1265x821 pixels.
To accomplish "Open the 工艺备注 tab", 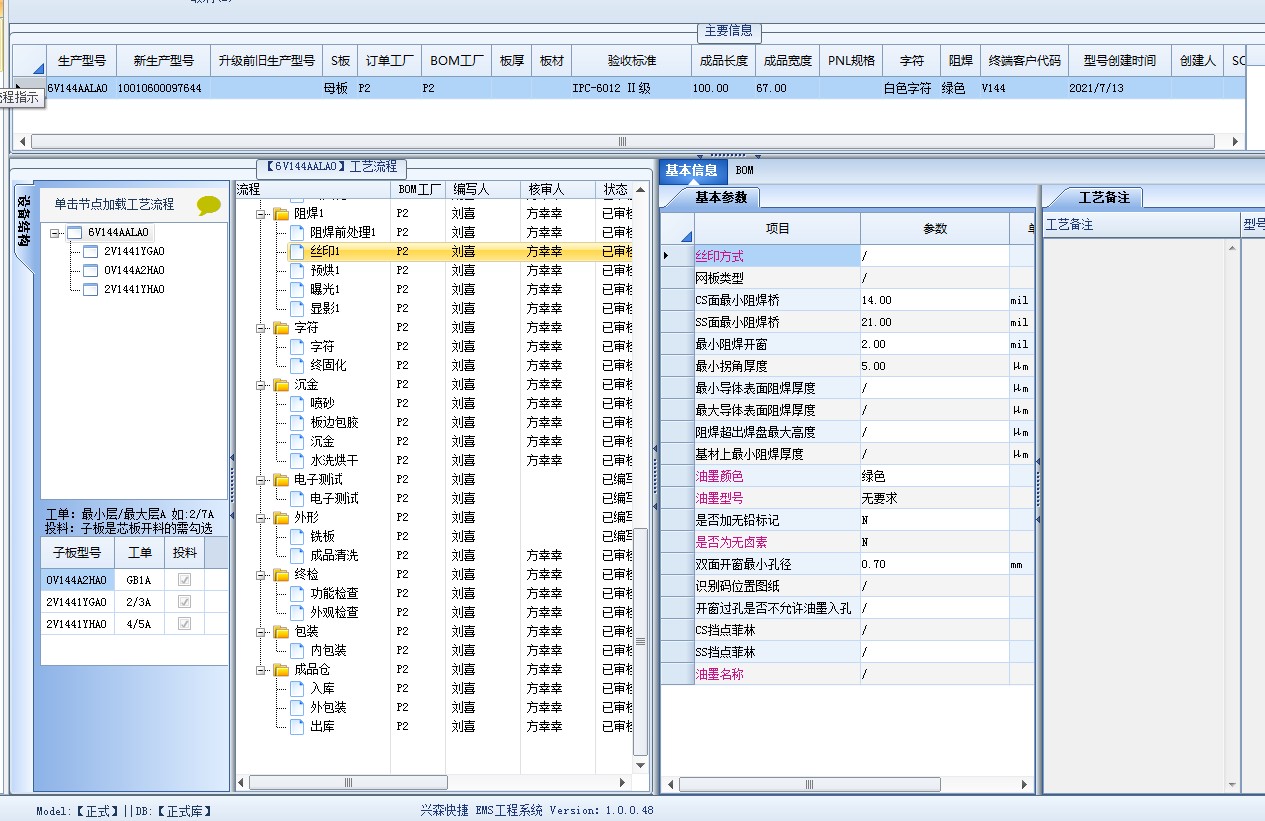I will (1104, 197).
